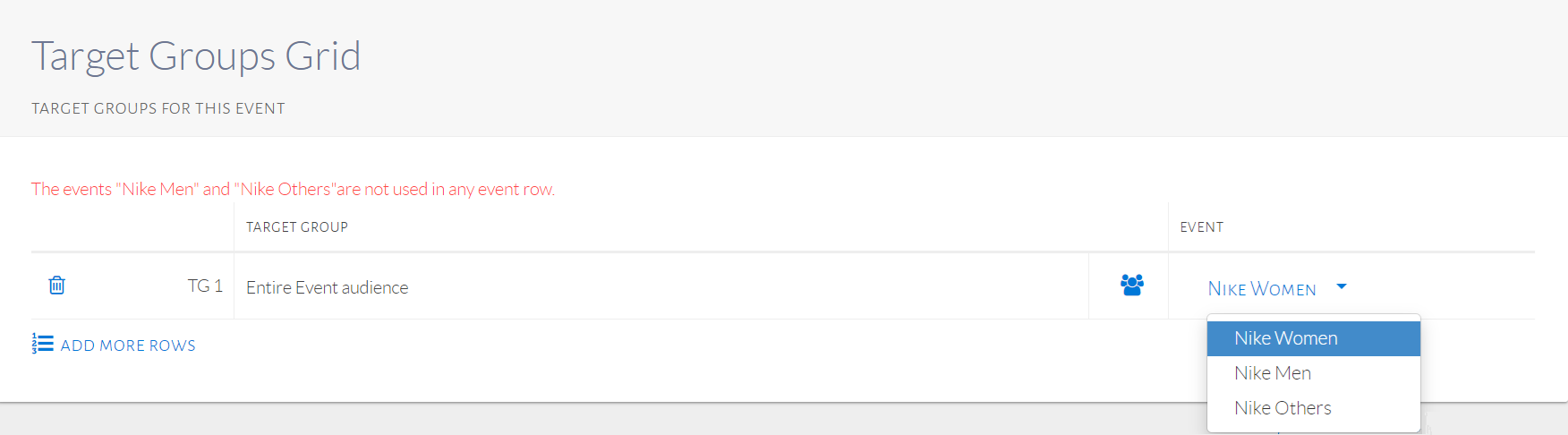Click the red unused events warning message
1568x435 pixels.
[293, 189]
